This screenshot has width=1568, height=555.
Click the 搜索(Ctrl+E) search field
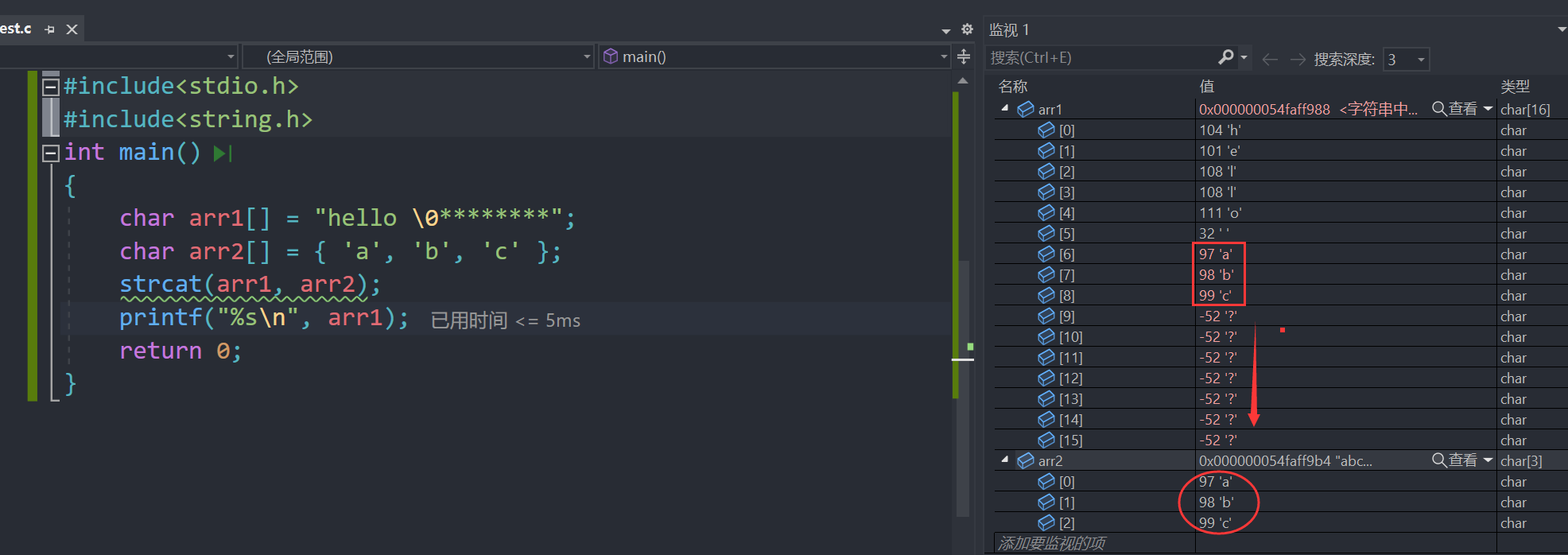pyautogui.click(x=1101, y=58)
